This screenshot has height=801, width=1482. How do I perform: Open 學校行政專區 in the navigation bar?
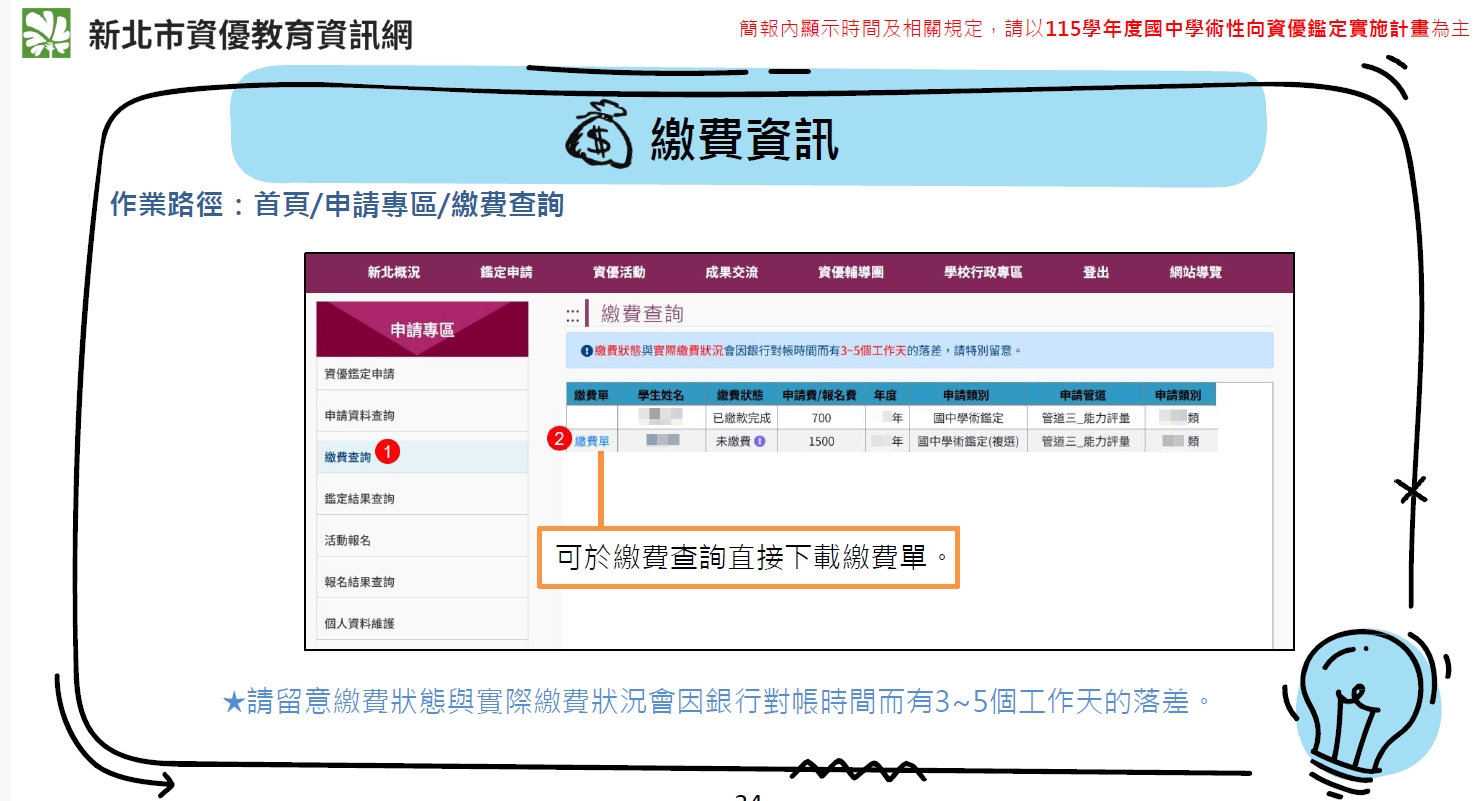(983, 272)
